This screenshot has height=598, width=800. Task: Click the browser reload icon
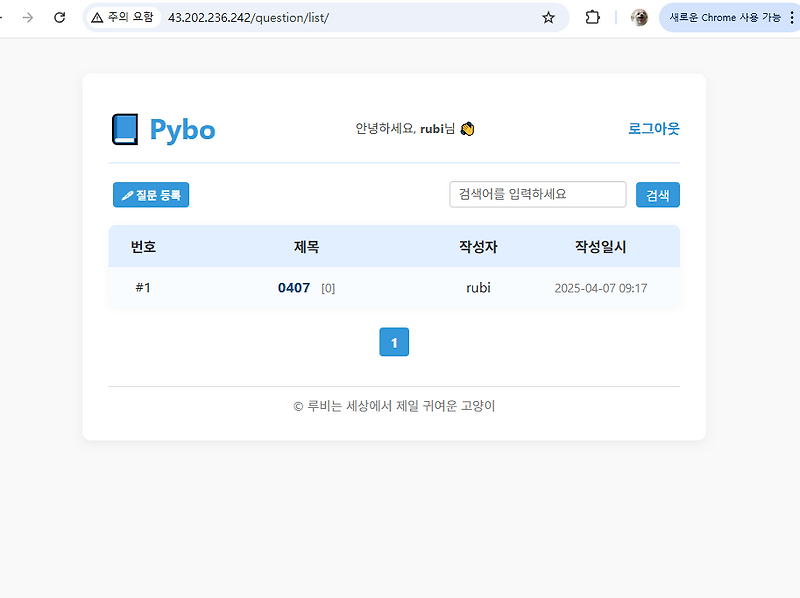pos(60,17)
